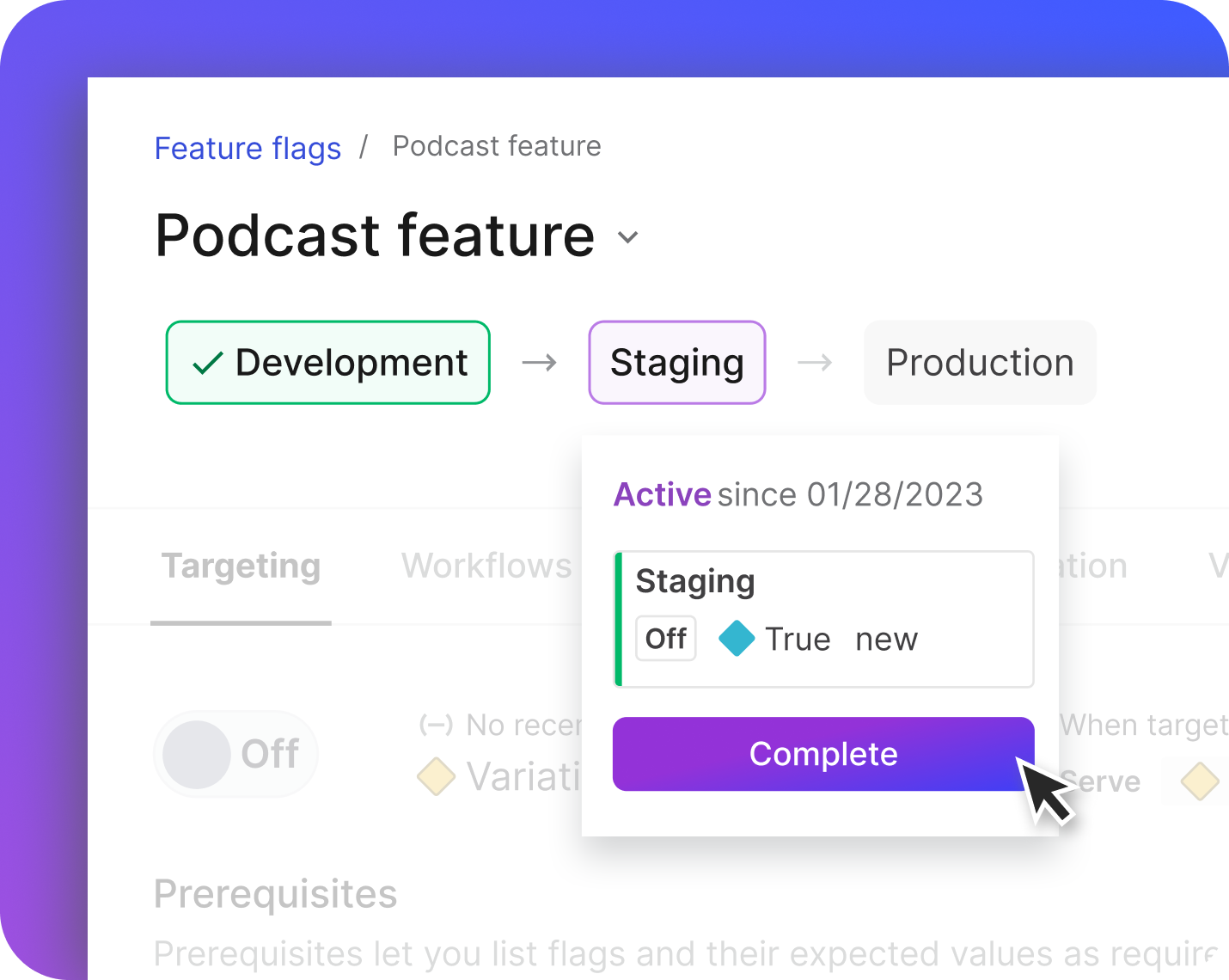Click the yellow diamond beside Serve
The image size is (1229, 980).
(1199, 781)
